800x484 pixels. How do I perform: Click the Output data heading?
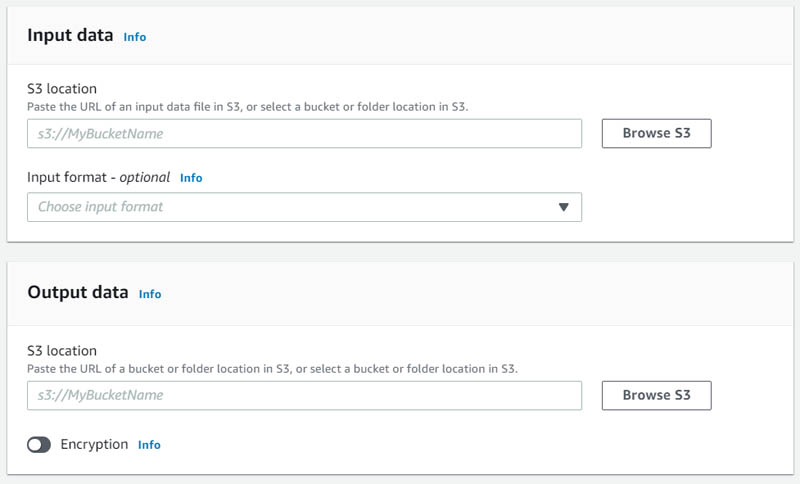click(78, 292)
